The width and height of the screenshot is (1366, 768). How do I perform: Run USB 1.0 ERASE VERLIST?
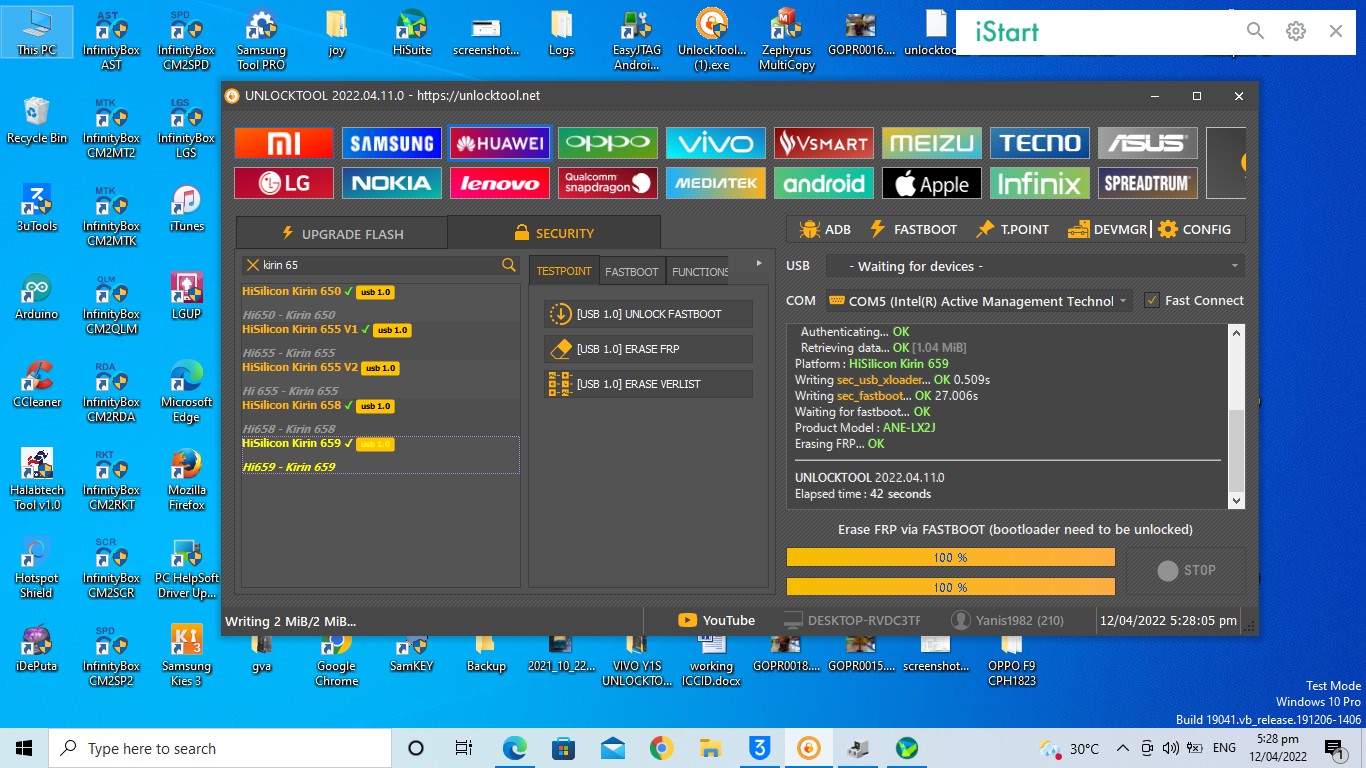pos(648,384)
